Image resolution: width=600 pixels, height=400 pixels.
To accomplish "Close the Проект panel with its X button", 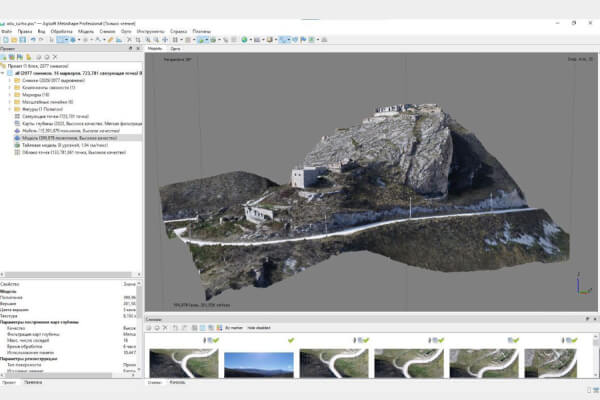I will [x=138, y=49].
